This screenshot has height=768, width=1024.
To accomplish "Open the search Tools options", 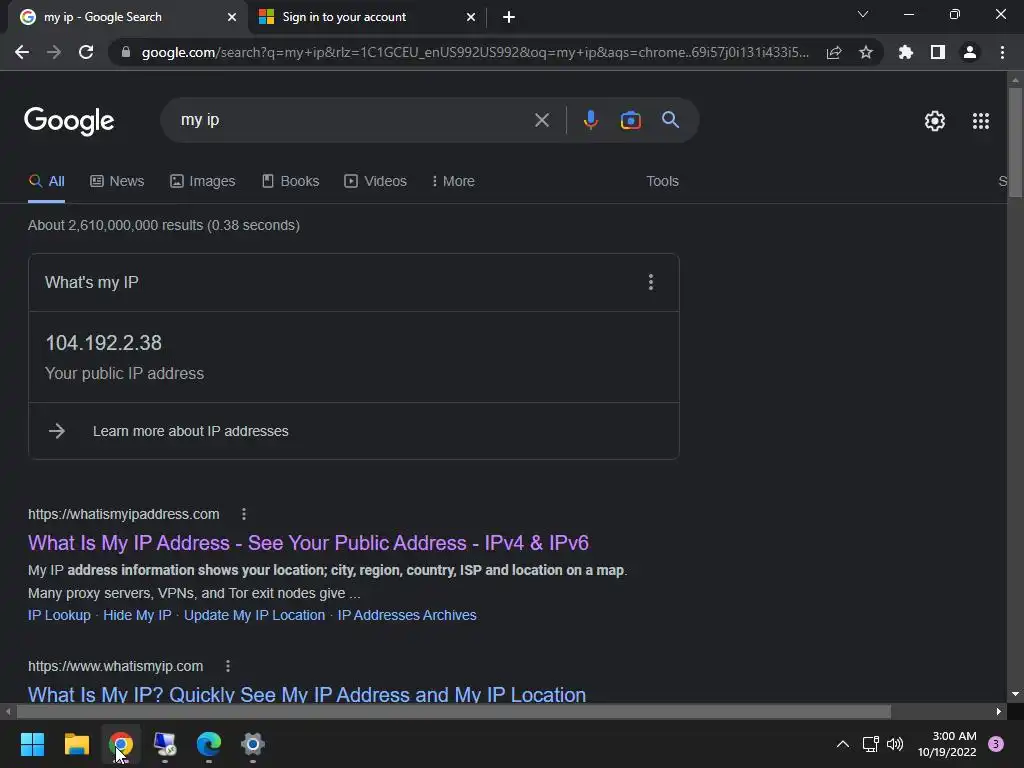I will 662,181.
